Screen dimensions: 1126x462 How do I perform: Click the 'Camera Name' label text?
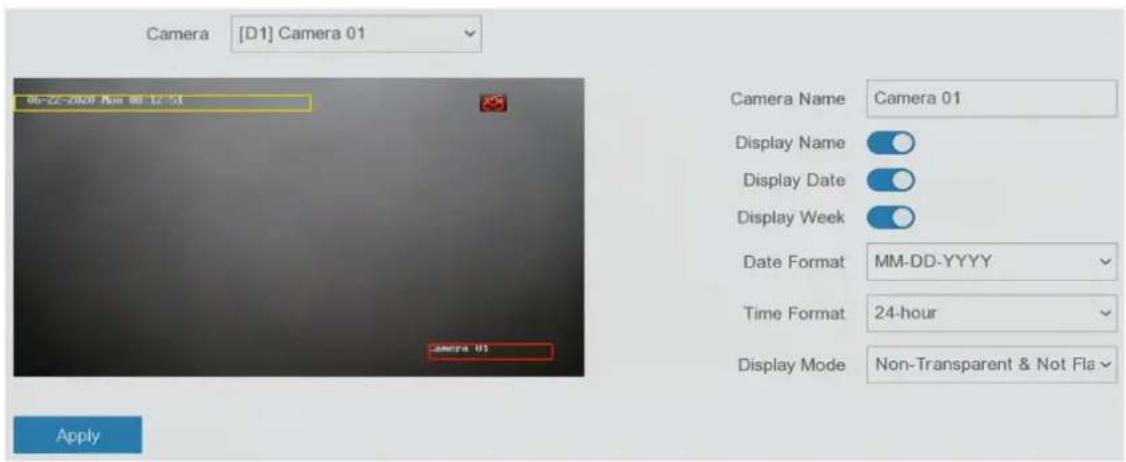click(788, 99)
